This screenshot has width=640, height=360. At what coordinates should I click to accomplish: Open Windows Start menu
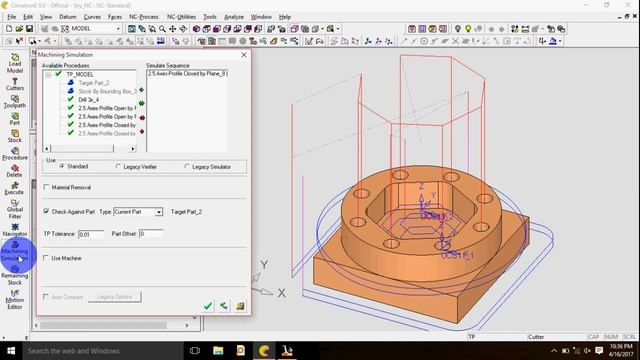[11, 351]
